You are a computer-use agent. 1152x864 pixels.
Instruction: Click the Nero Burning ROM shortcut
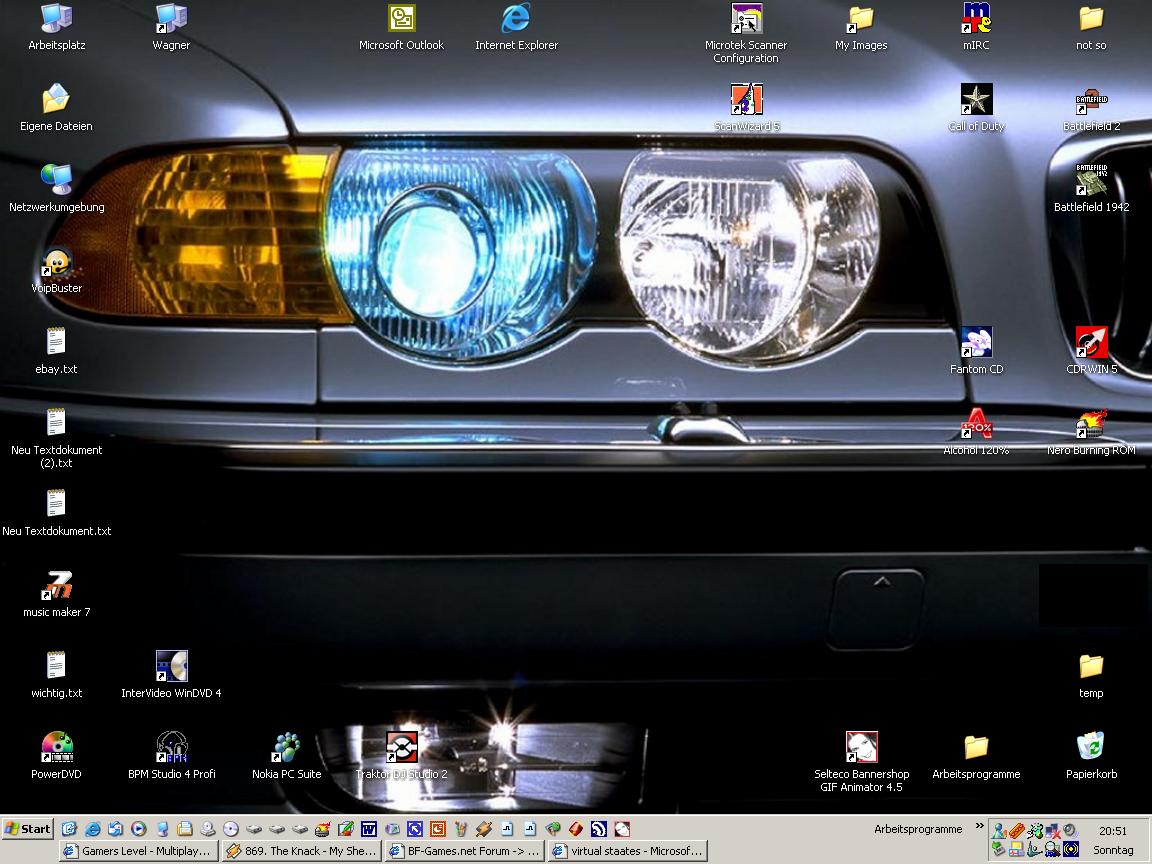click(1091, 426)
